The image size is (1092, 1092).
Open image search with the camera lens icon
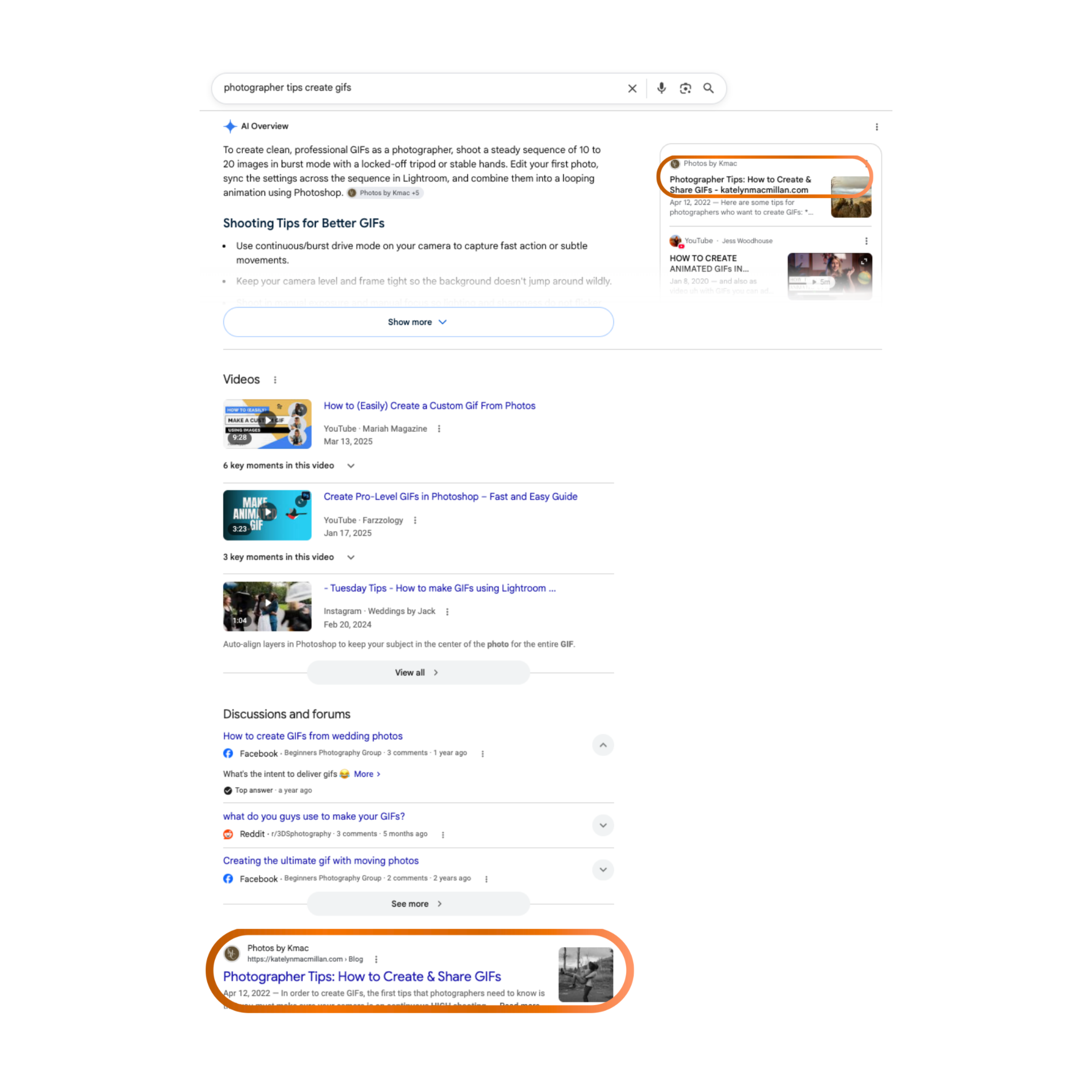(x=685, y=88)
